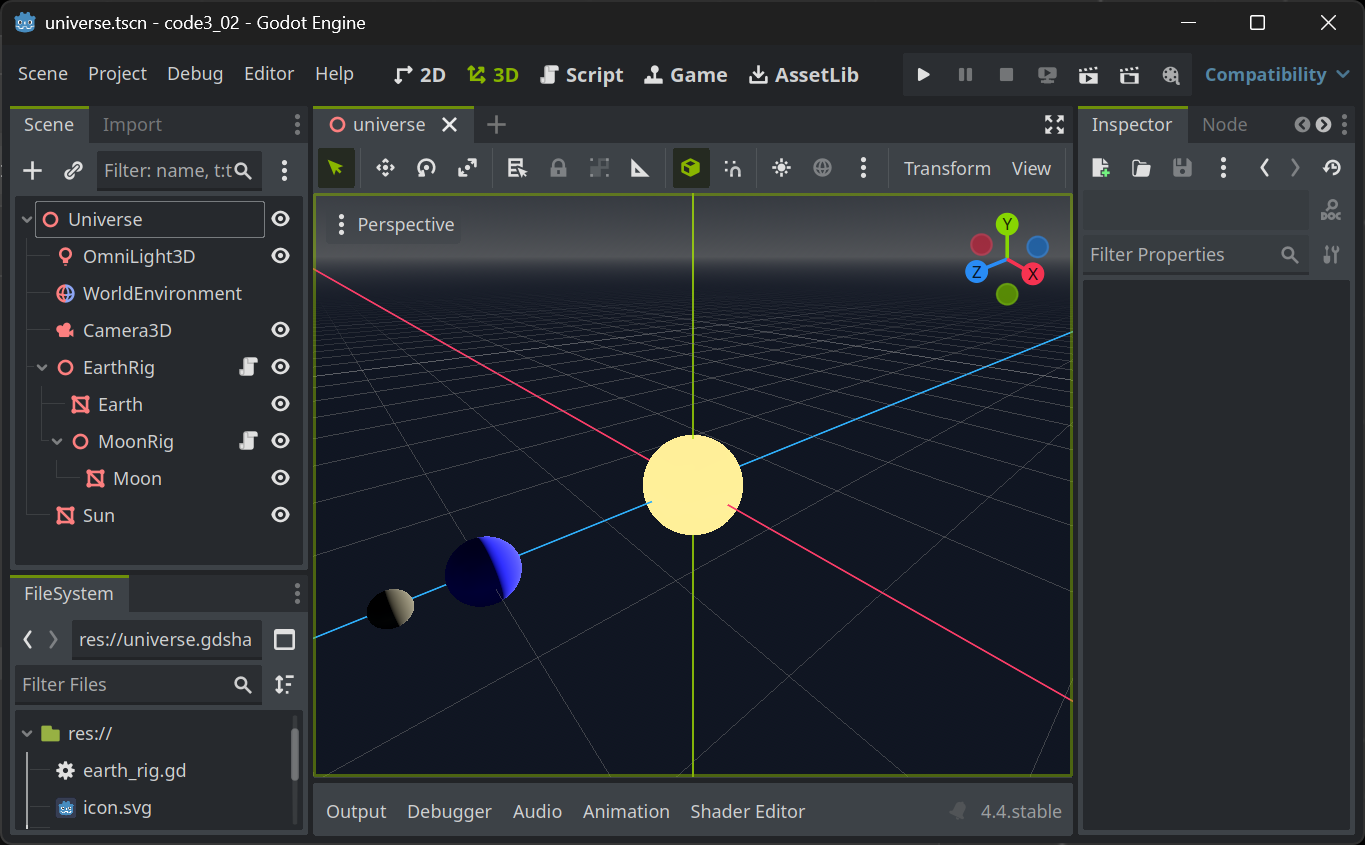Image resolution: width=1365 pixels, height=845 pixels.
Task: Select the Select Mode arrow tool
Action: pyautogui.click(x=336, y=168)
